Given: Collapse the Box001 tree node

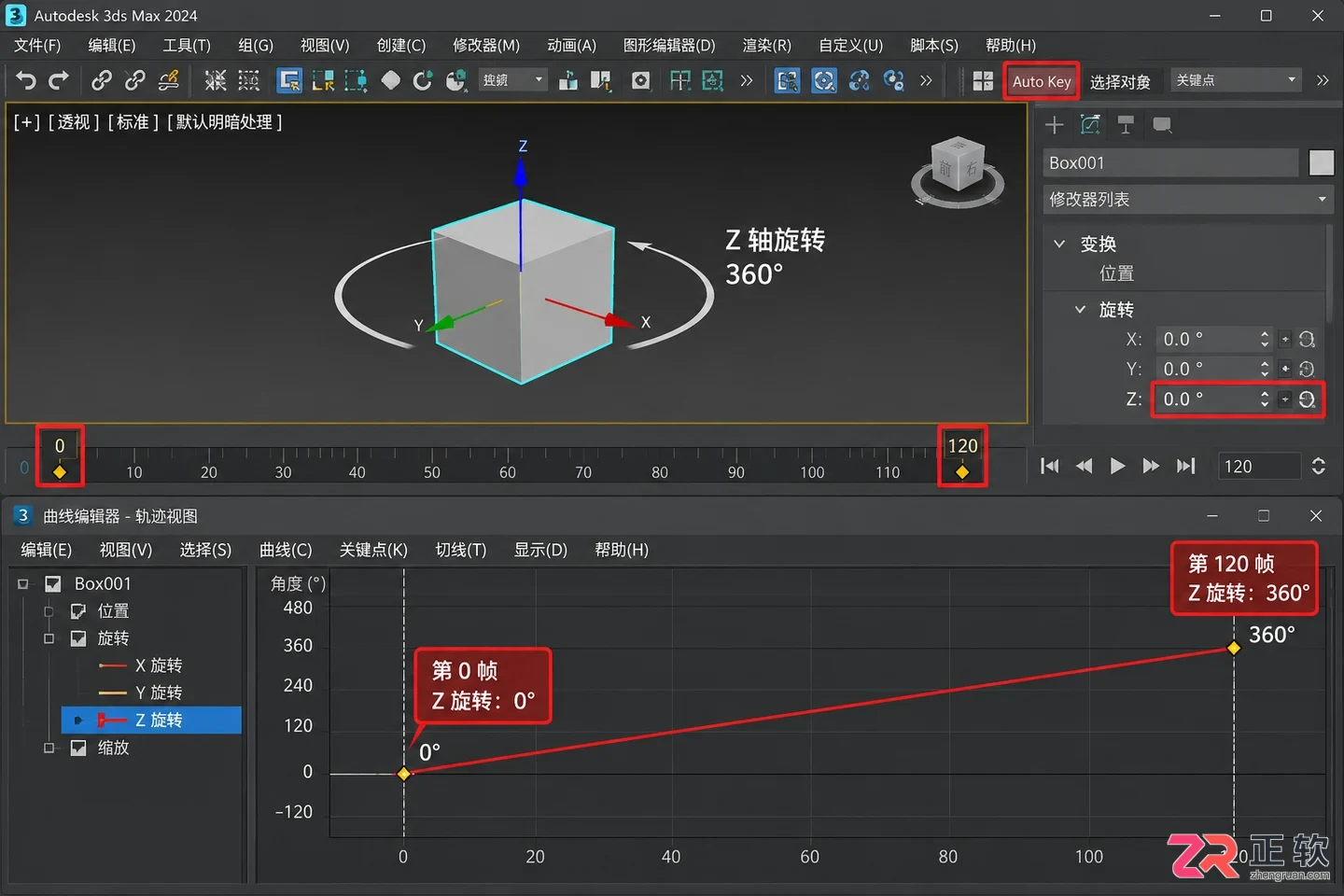Looking at the screenshot, I should [x=23, y=584].
